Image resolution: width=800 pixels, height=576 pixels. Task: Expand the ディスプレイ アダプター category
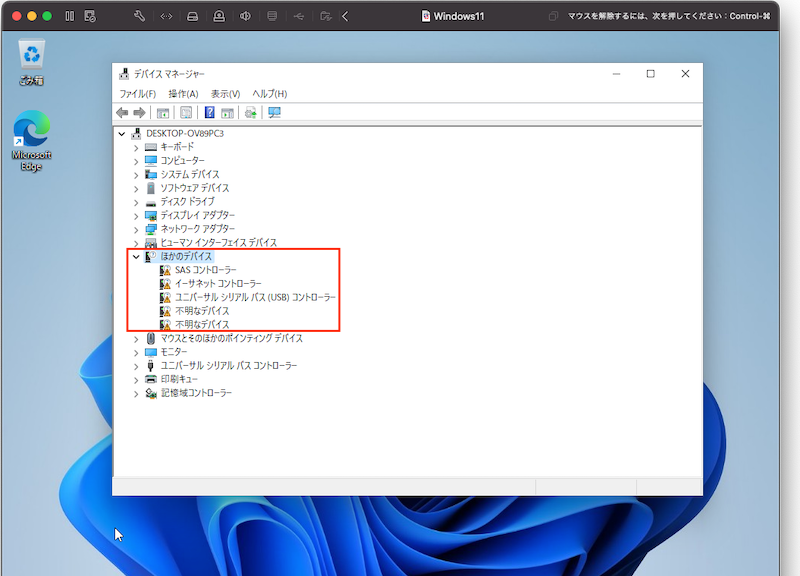tap(136, 216)
